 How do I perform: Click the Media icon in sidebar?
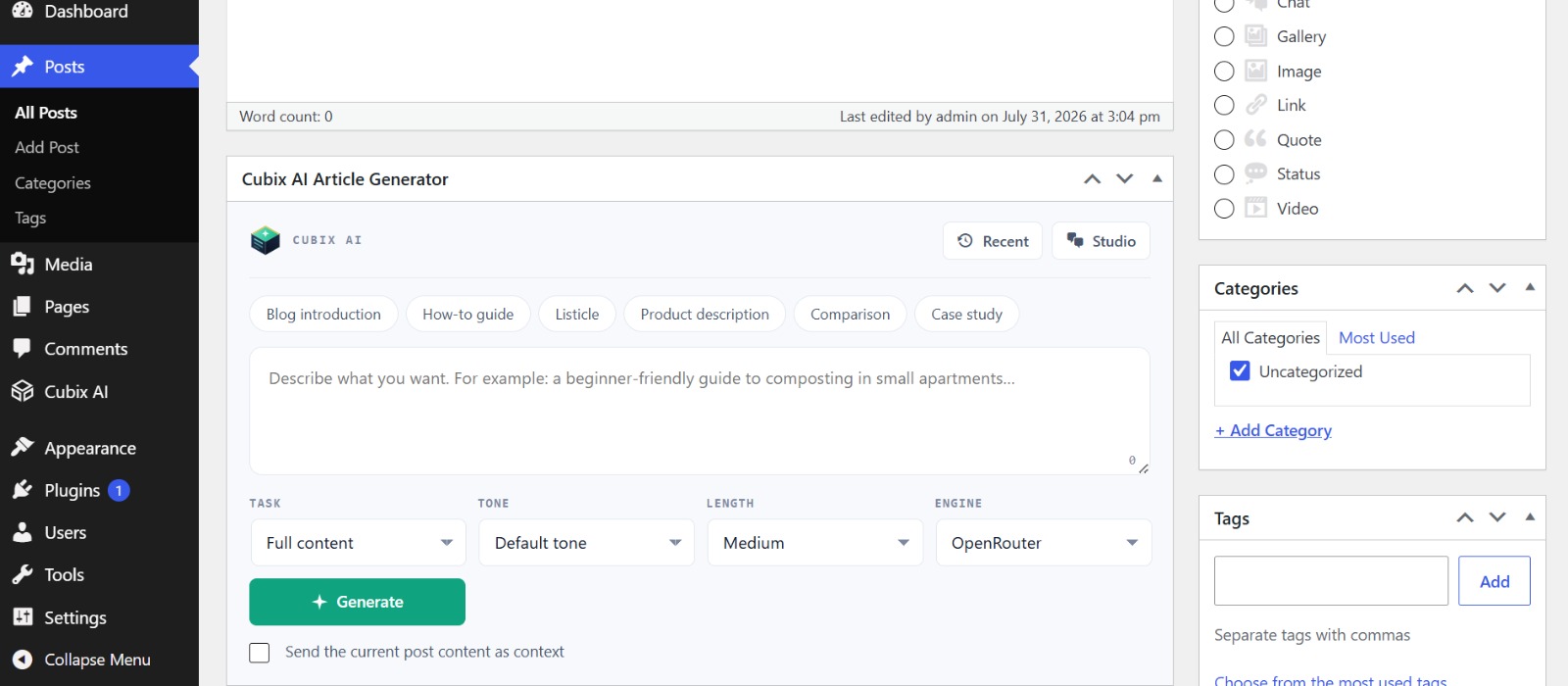23,264
